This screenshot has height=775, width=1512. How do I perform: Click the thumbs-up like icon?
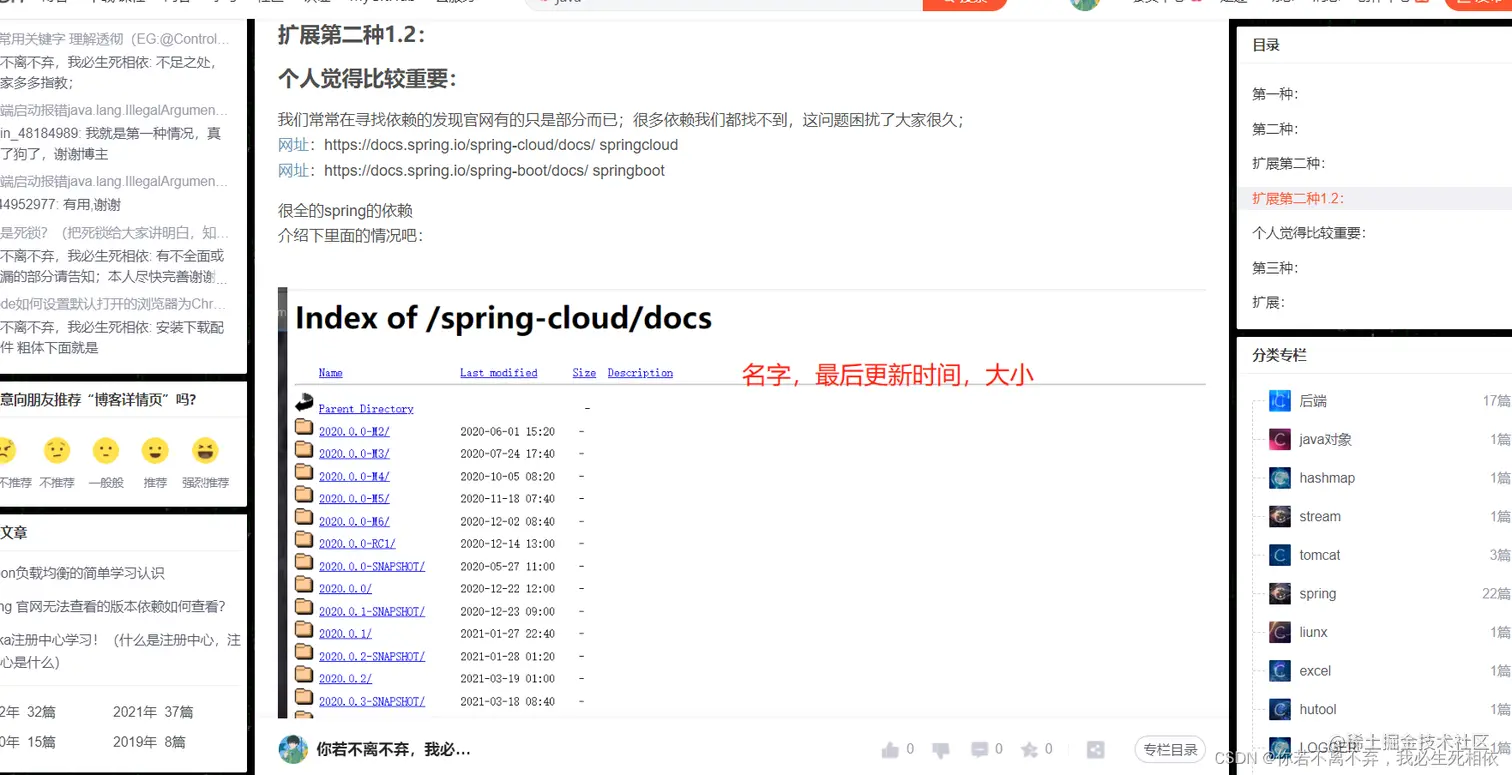[893, 748]
